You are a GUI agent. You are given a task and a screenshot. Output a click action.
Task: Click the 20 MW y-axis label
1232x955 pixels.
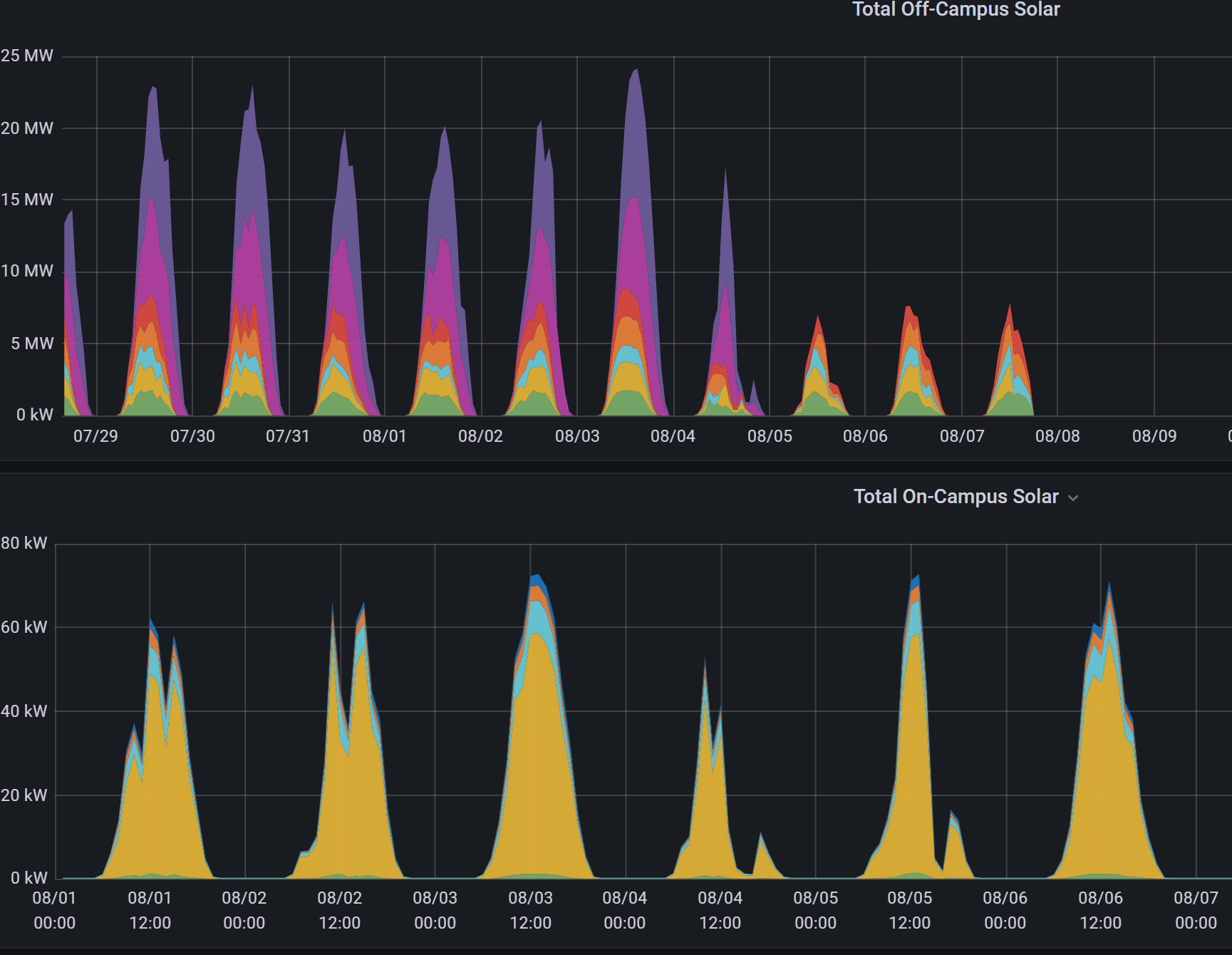(26, 128)
